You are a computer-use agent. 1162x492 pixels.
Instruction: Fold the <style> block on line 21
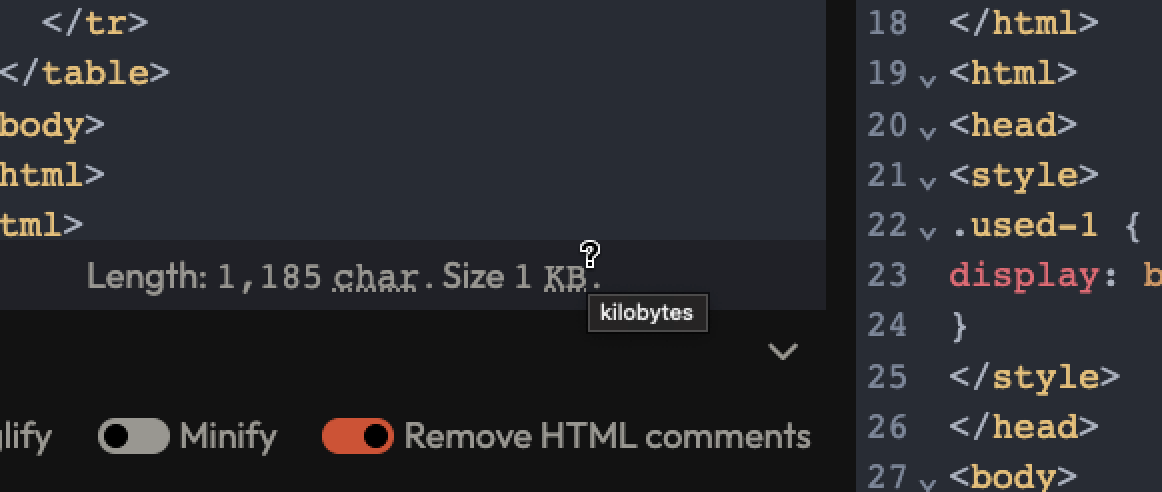tap(927, 182)
